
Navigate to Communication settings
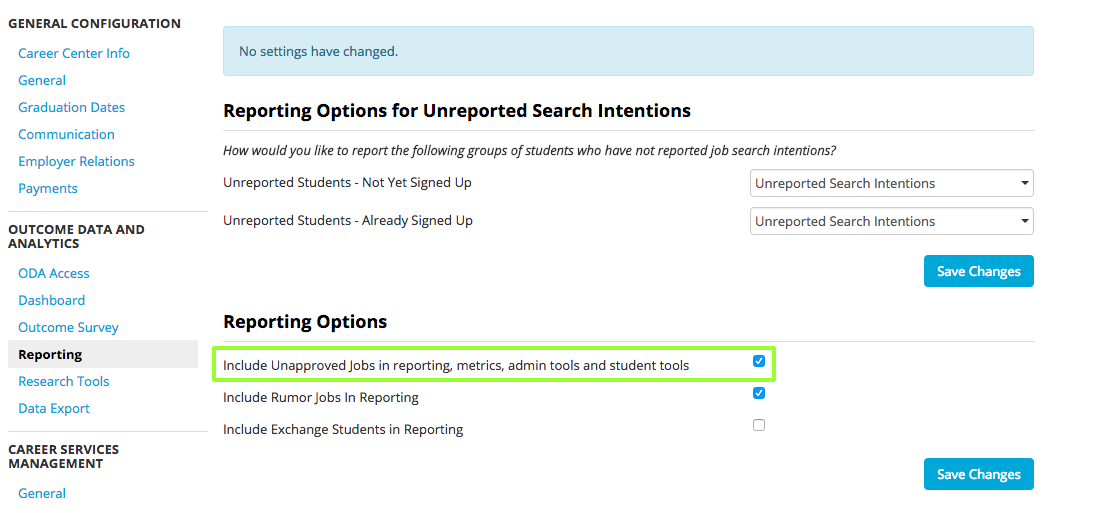(x=66, y=134)
